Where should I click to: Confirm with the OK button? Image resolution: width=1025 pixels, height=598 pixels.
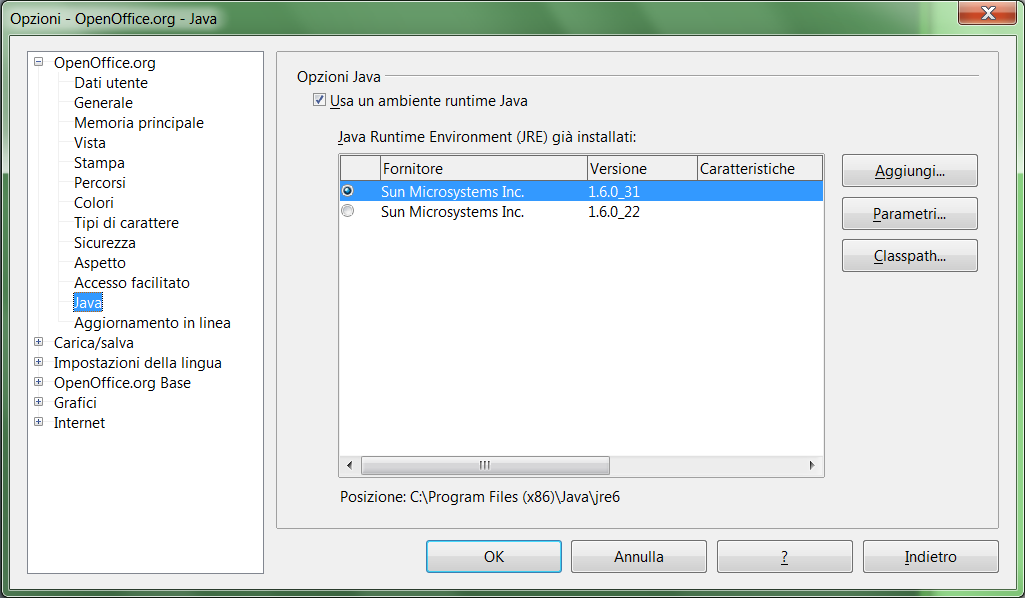pos(494,556)
